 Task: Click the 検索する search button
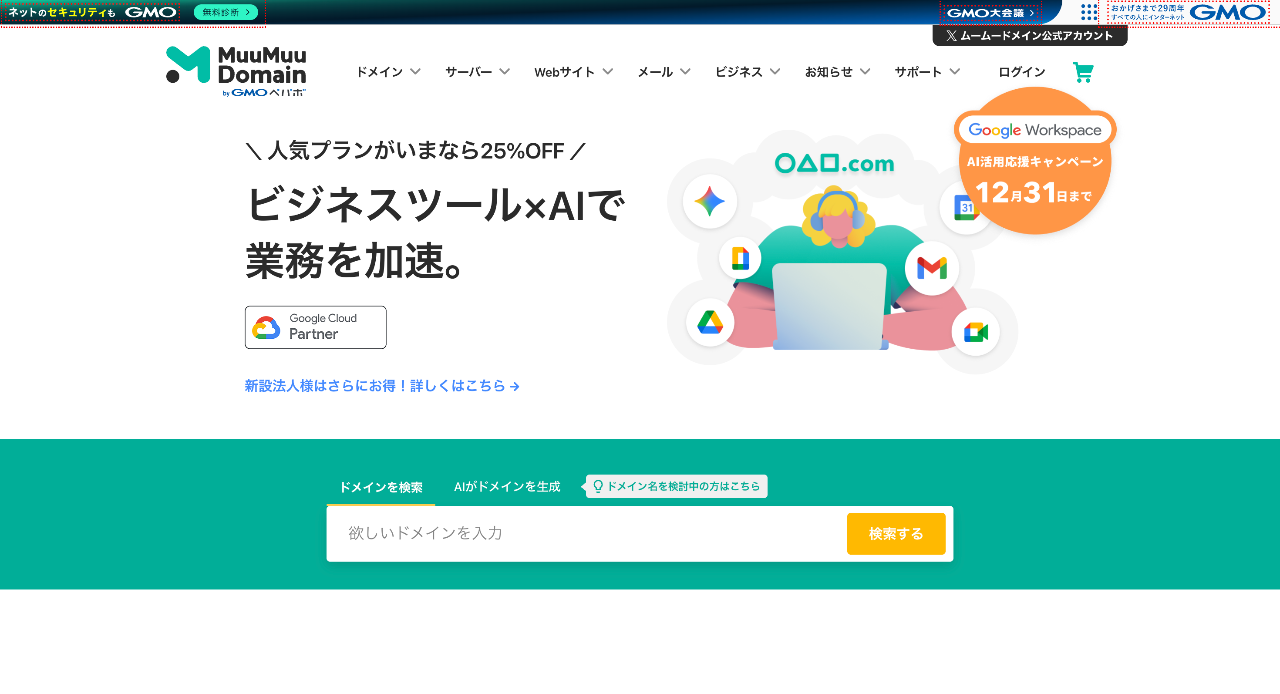click(x=895, y=533)
